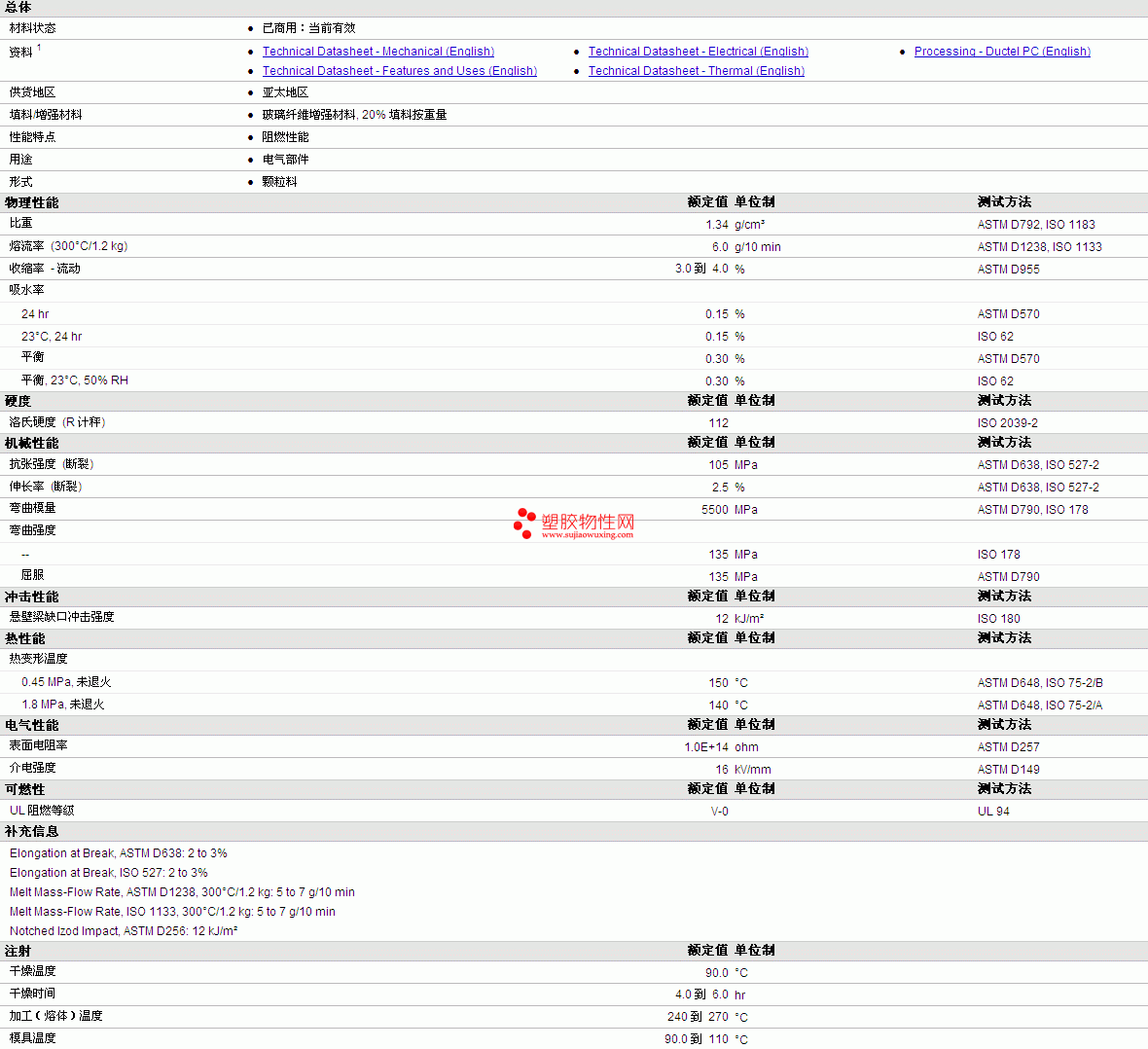Click the ISO 2039-2 test method
Viewport: 1148px width, 1049px height.
(1008, 423)
